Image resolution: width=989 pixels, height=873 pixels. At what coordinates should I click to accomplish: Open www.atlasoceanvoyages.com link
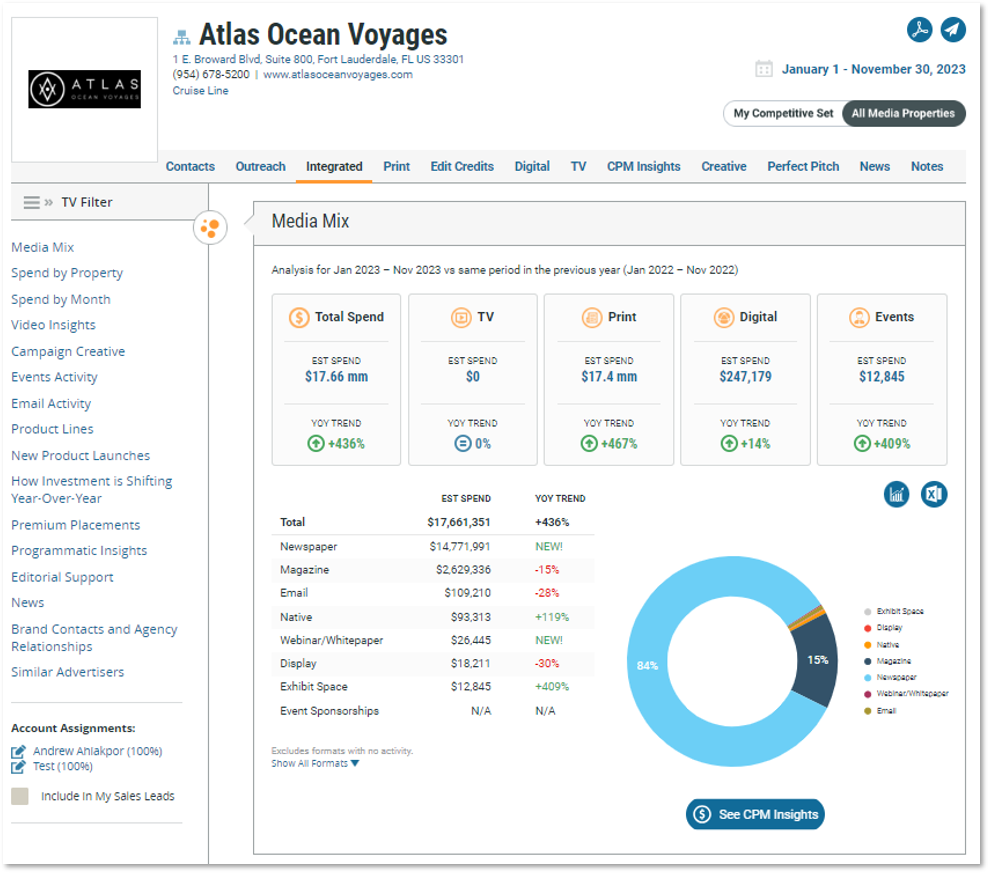[338, 74]
